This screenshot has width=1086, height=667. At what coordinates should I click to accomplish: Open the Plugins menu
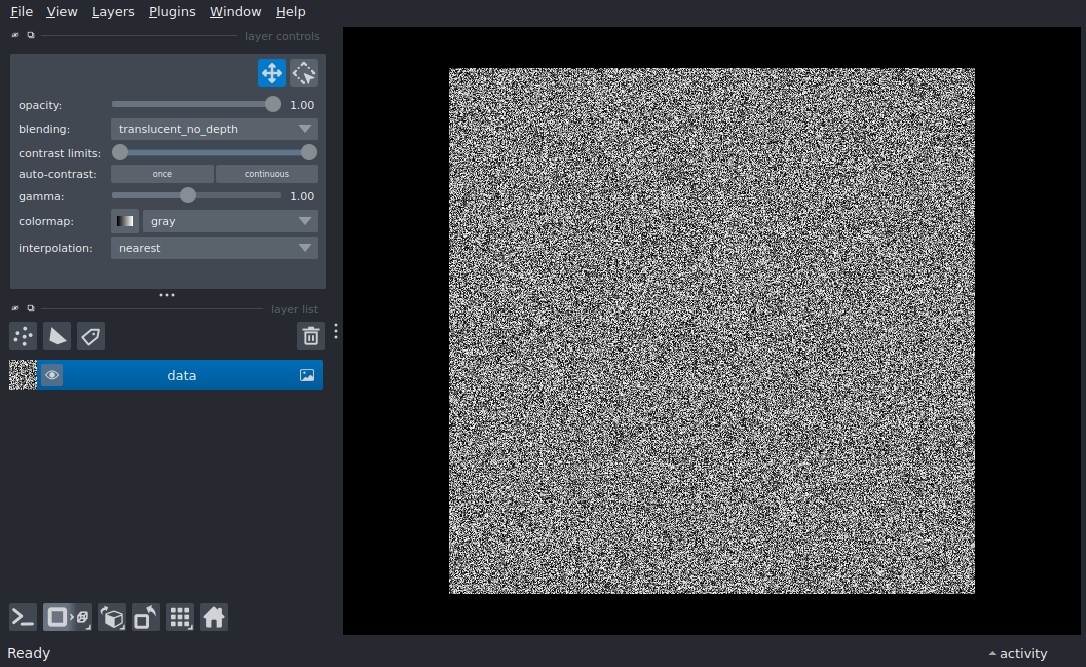[172, 12]
